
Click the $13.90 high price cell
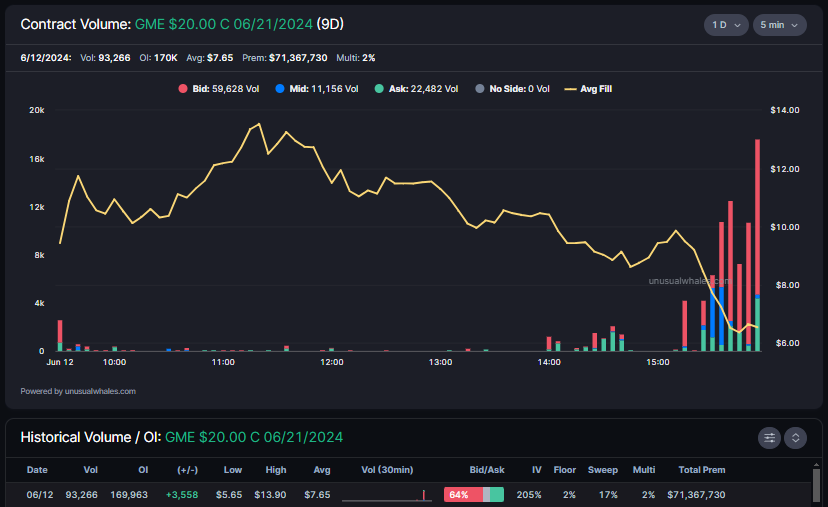(270, 495)
